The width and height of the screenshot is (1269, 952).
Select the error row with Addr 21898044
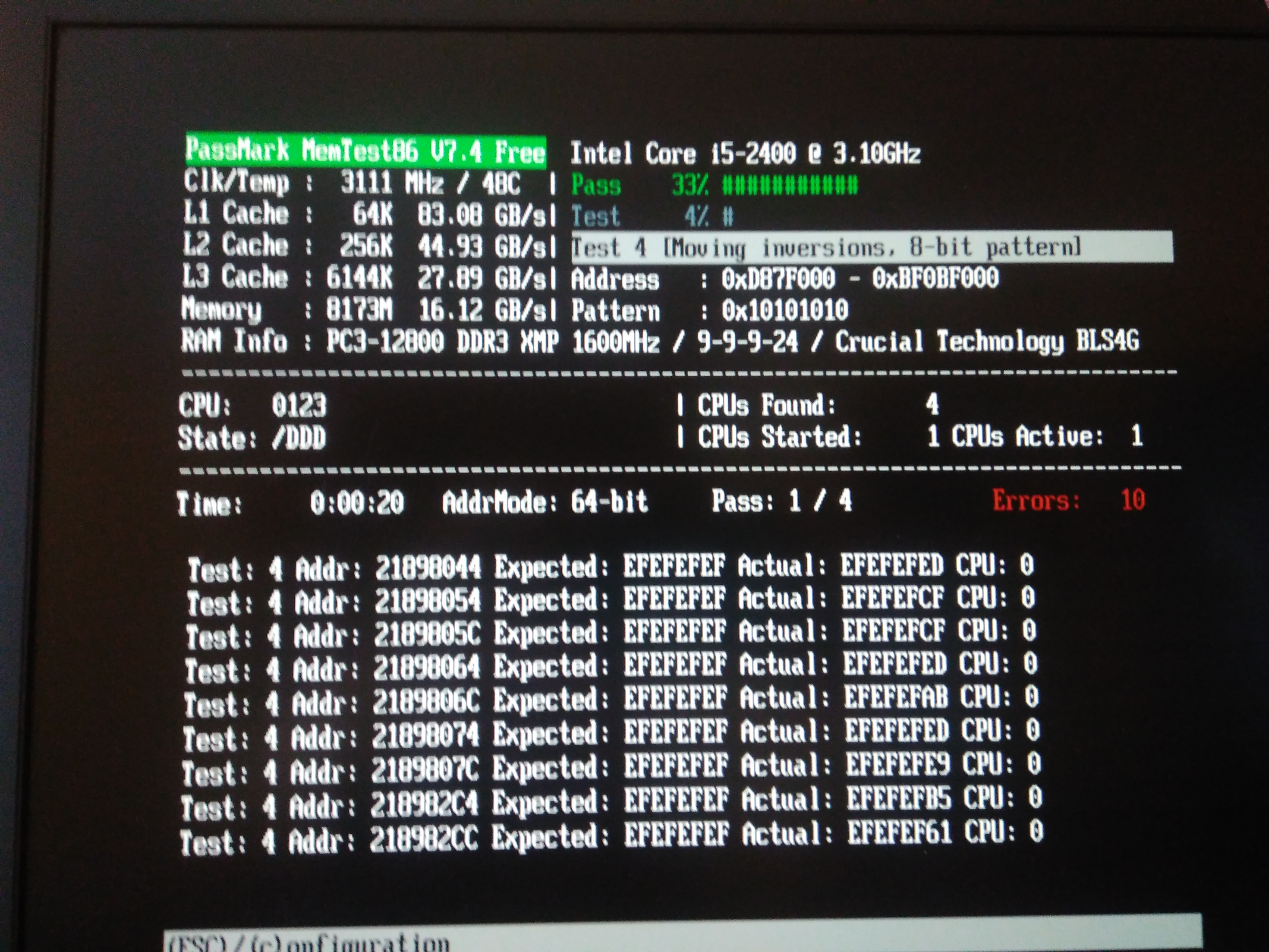pyautogui.click(x=611, y=567)
